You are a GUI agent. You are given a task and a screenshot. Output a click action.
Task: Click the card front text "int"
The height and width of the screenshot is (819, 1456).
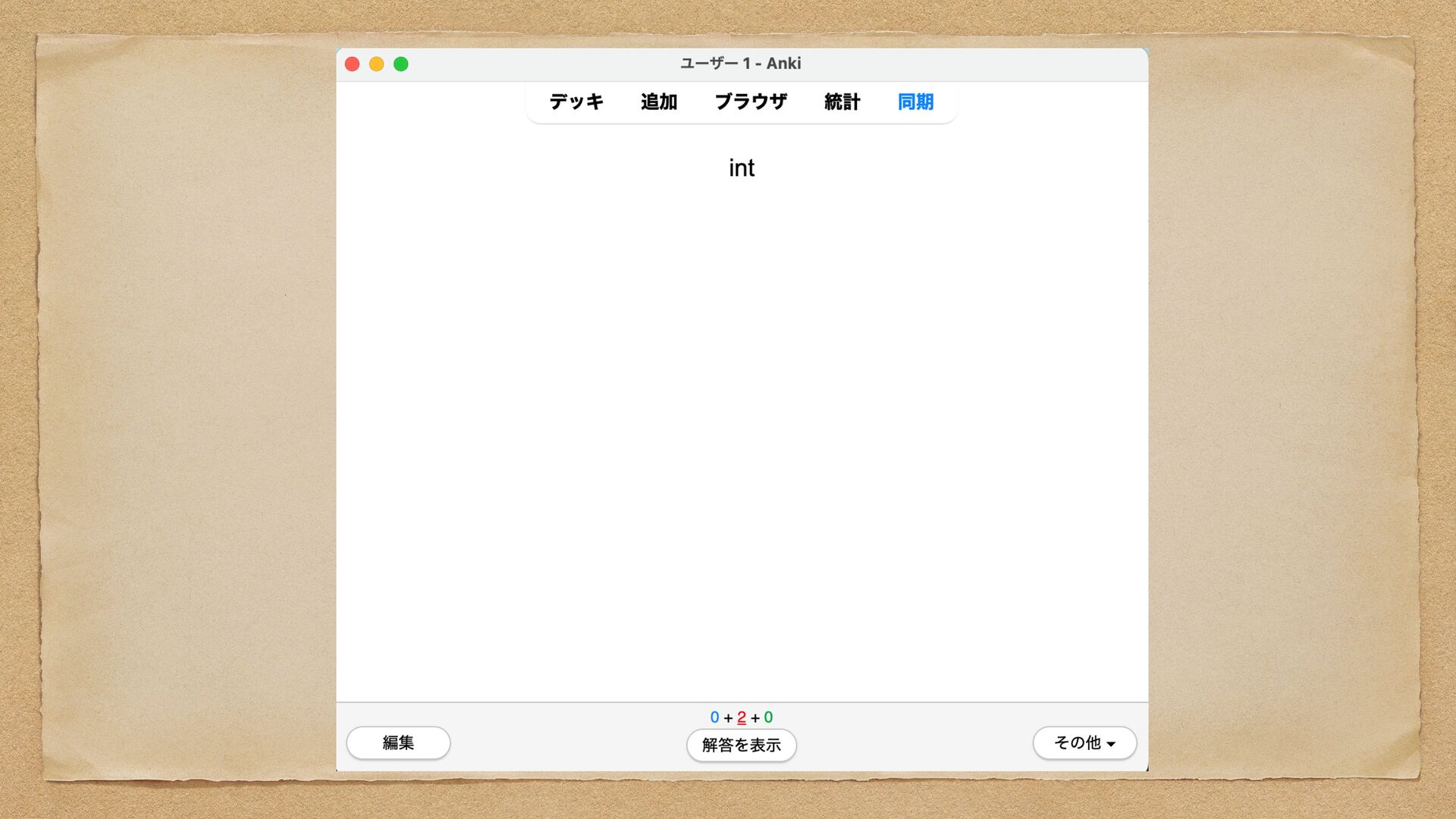coord(741,168)
